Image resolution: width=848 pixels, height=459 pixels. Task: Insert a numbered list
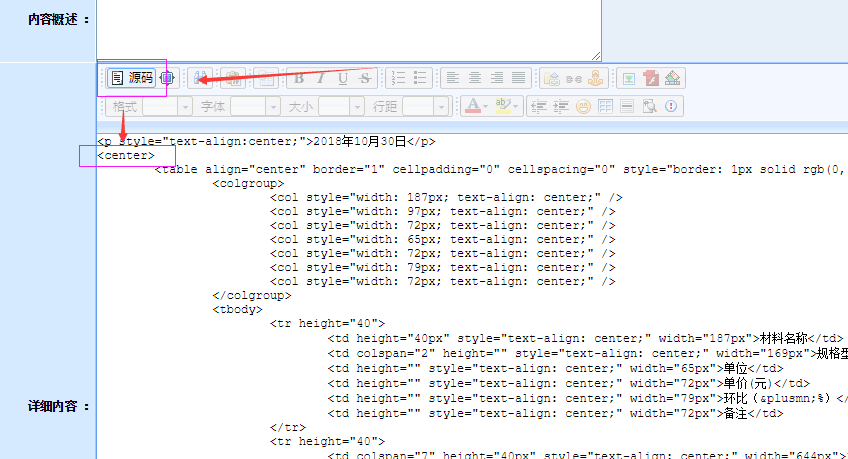point(399,78)
